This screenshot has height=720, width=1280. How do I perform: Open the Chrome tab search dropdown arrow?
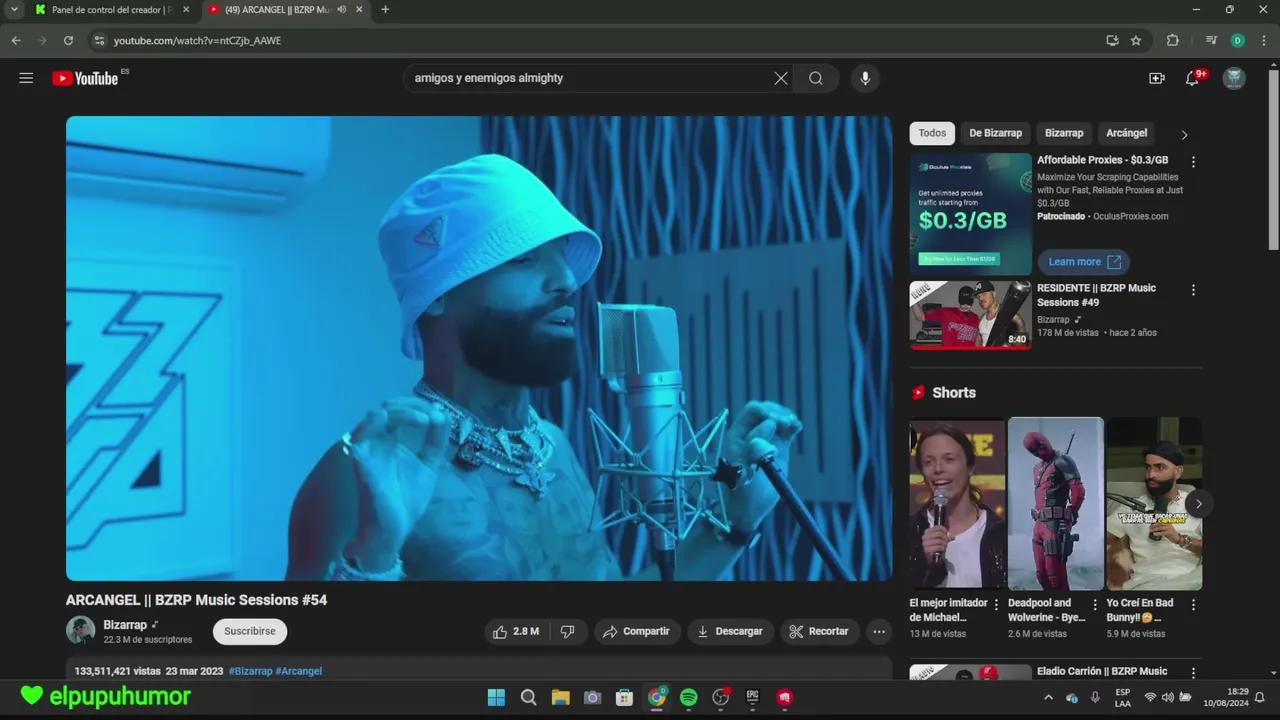pyautogui.click(x=14, y=9)
